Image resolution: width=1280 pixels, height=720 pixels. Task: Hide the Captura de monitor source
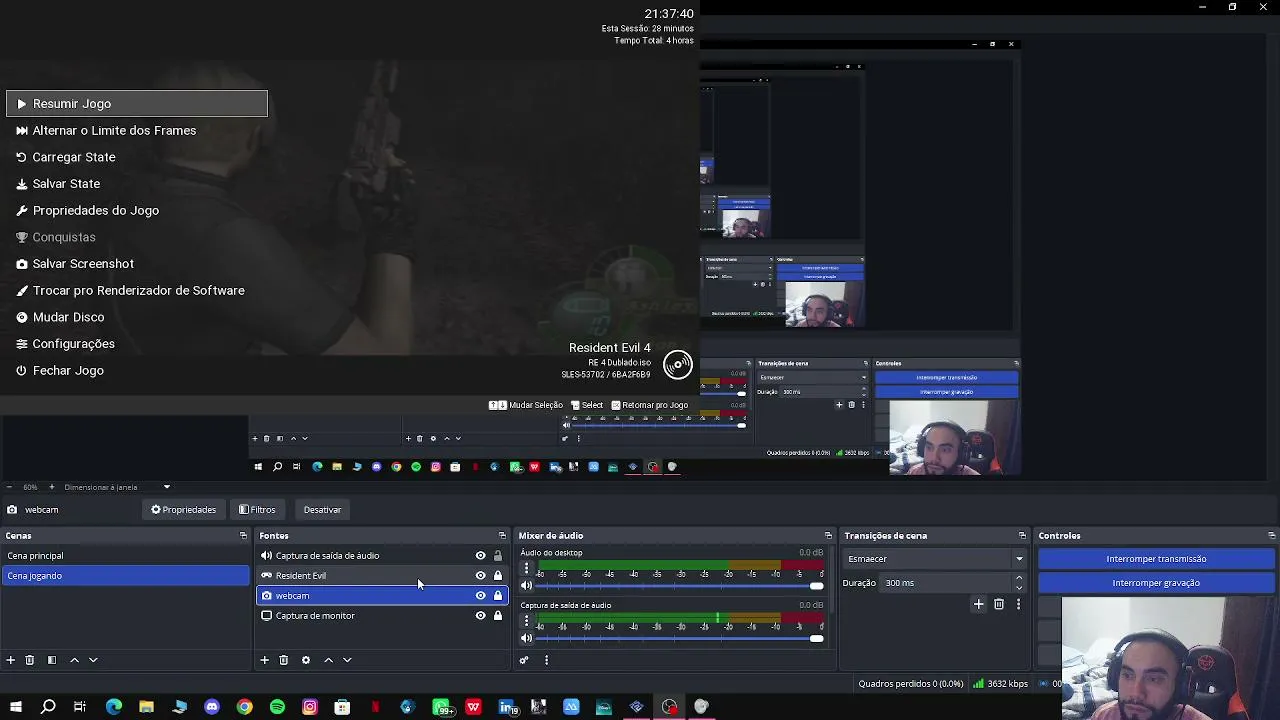click(480, 616)
